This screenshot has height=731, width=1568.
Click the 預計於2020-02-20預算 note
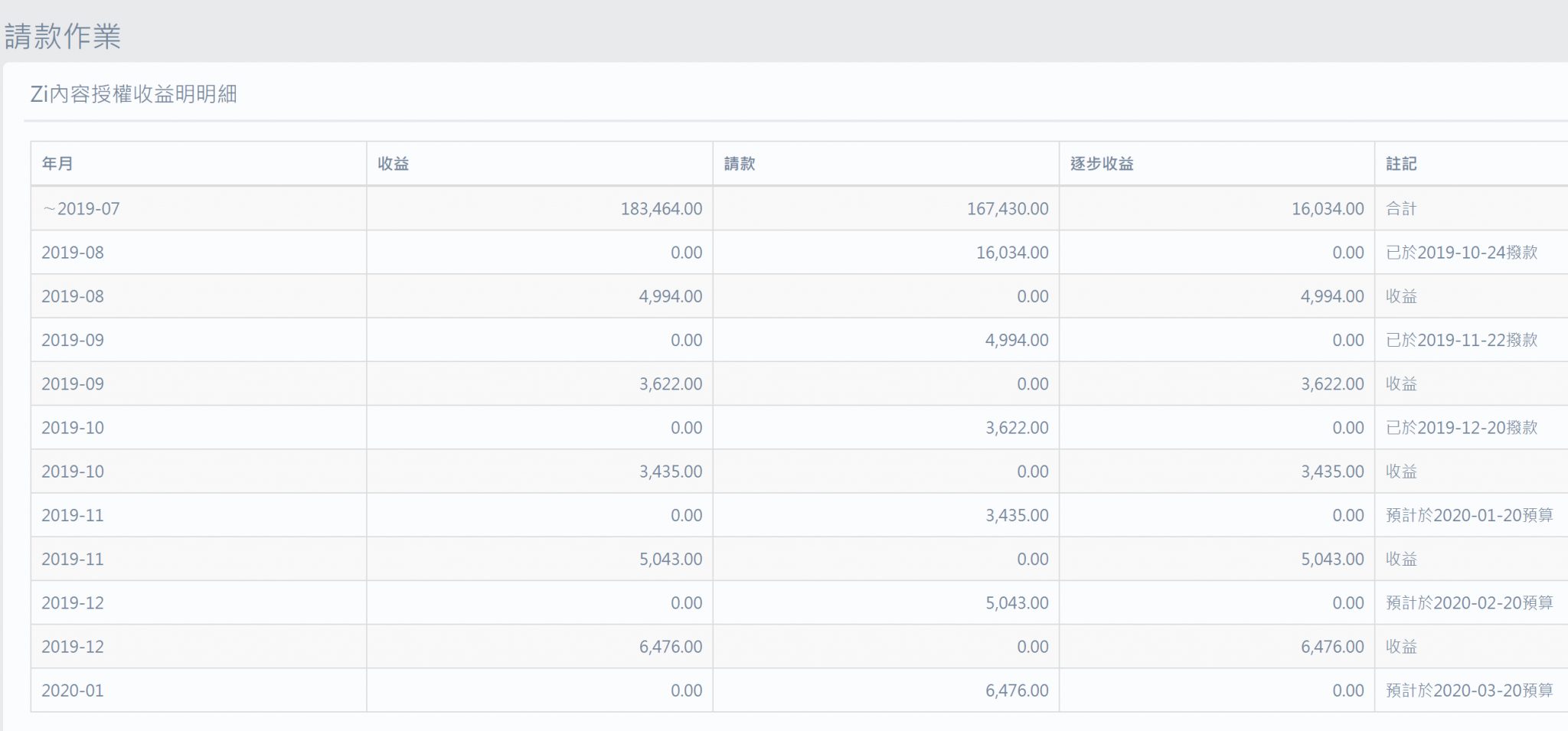pos(1468,603)
